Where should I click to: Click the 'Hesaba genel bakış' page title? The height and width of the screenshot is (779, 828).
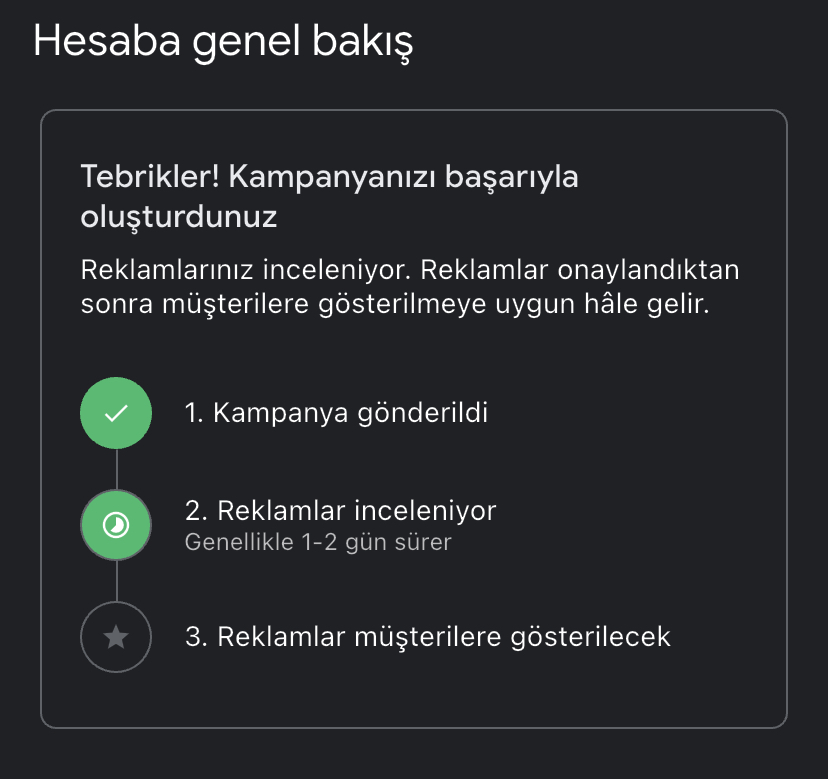pyautogui.click(x=223, y=43)
